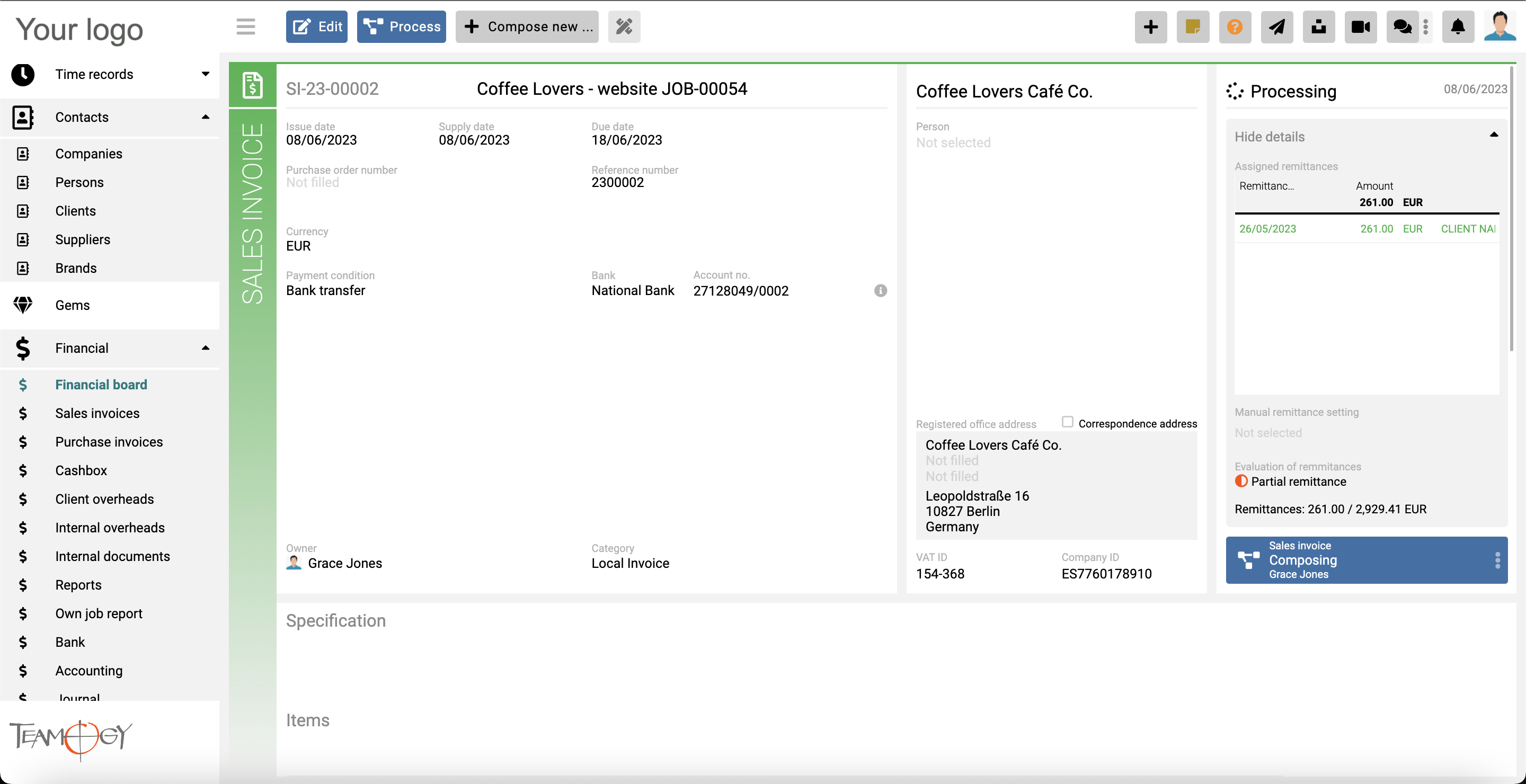Open the notifications bell

pos(1458,26)
